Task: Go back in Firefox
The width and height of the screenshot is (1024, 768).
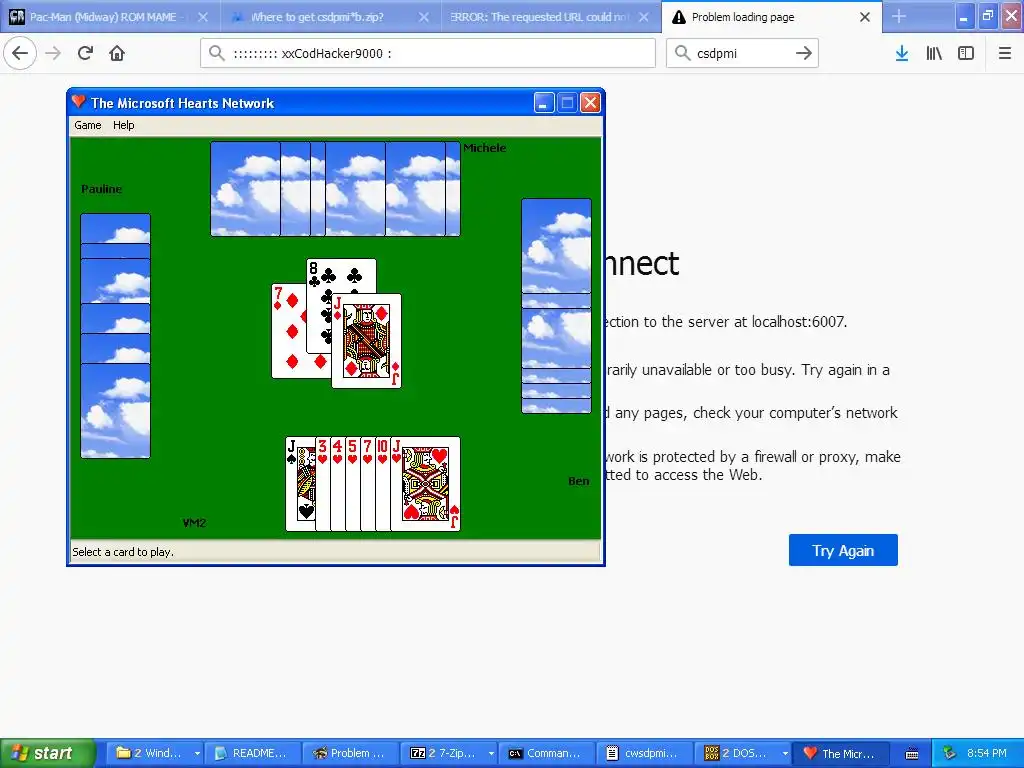Action: tap(20, 53)
